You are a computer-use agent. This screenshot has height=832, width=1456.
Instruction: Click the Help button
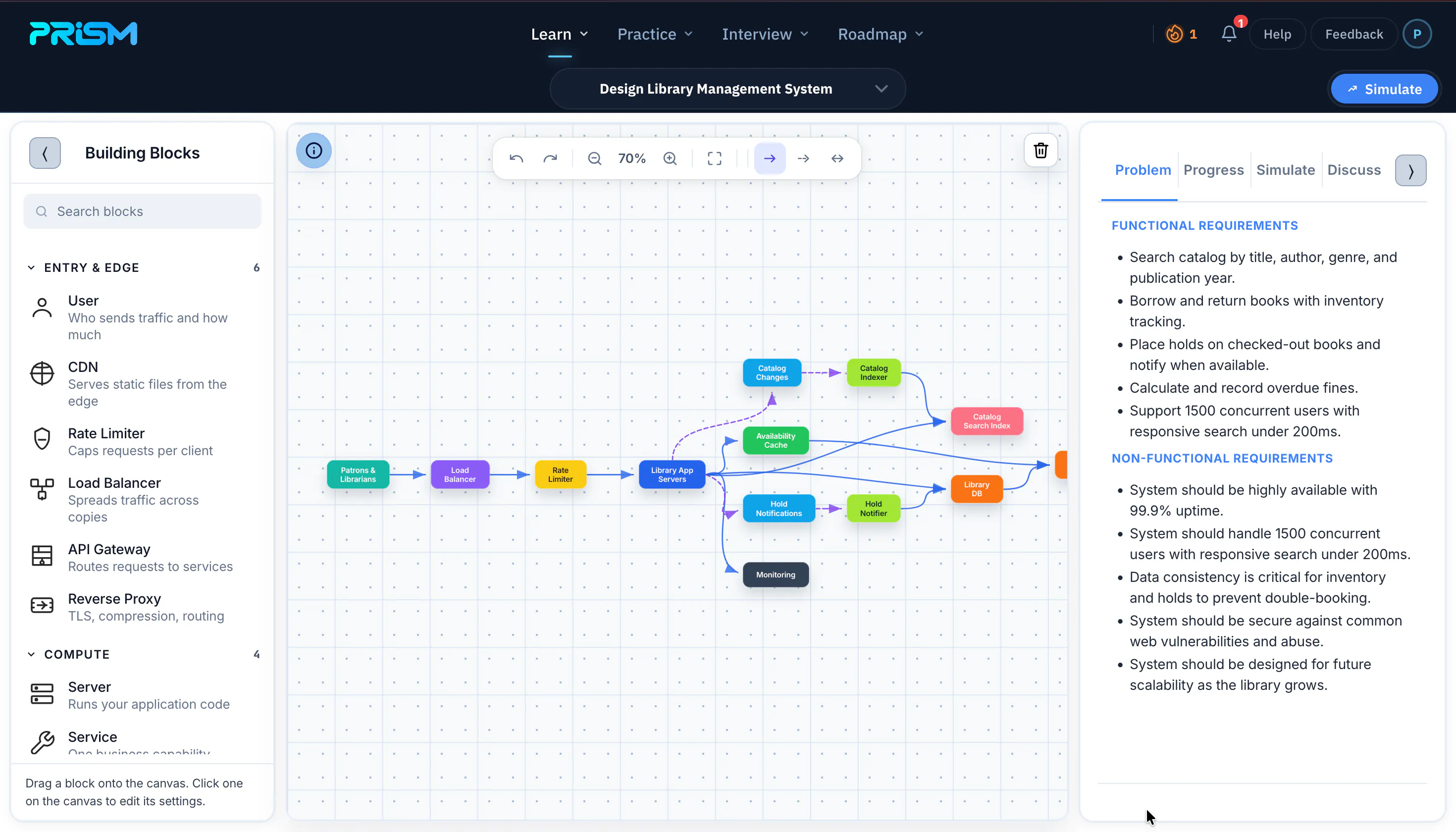click(x=1277, y=34)
